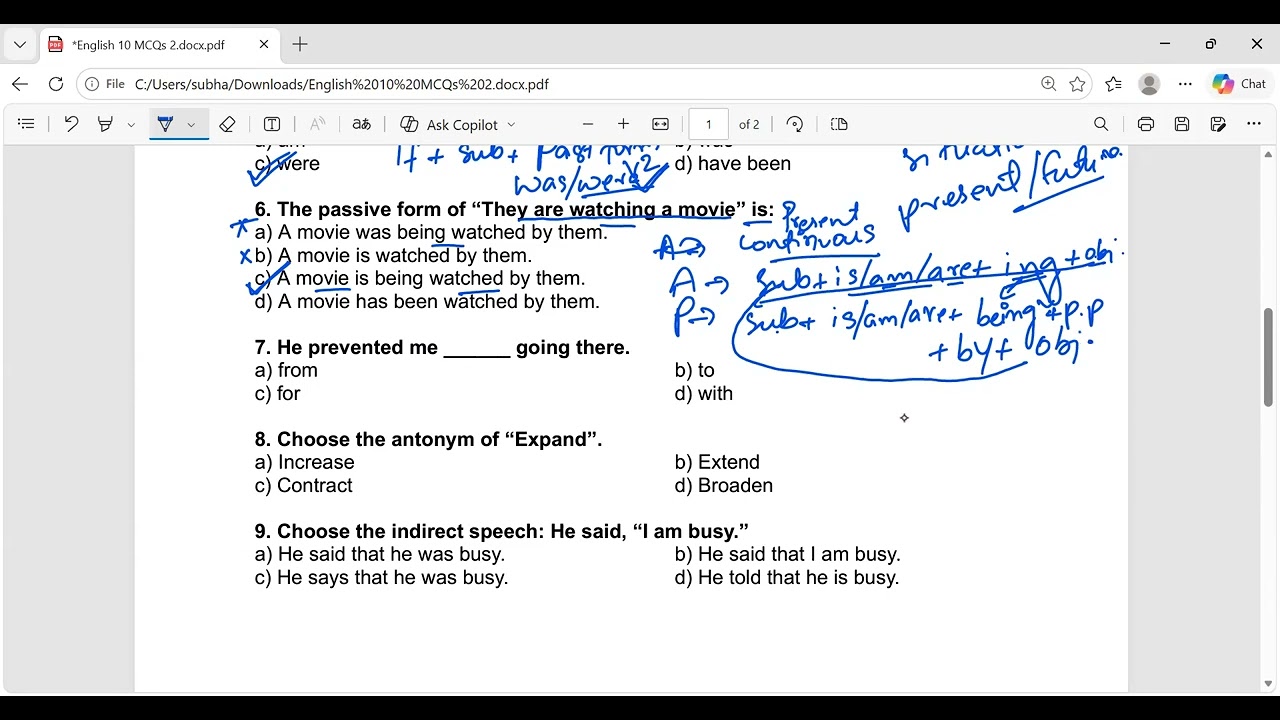The height and width of the screenshot is (720, 1280).
Task: Refresh the PDF page
Action: 56,84
